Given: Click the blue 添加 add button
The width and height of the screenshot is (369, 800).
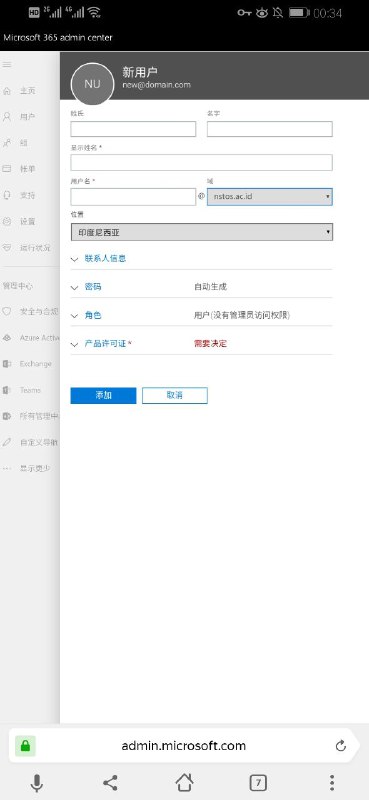Looking at the screenshot, I should tap(103, 395).
